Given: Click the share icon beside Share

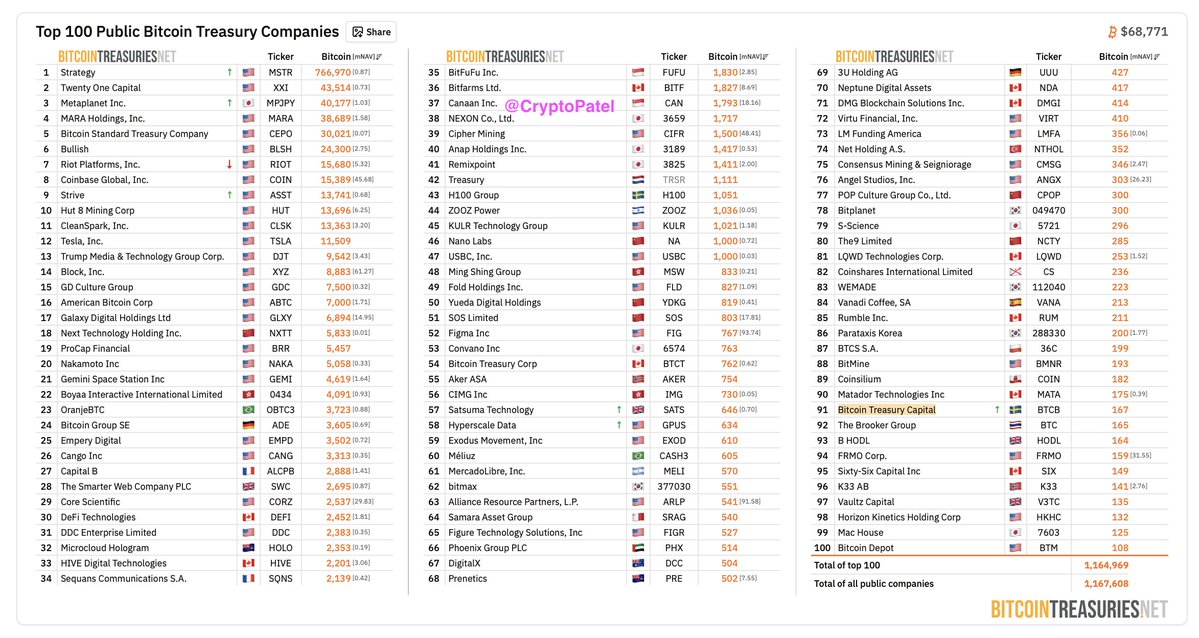Looking at the screenshot, I should pos(357,32).
